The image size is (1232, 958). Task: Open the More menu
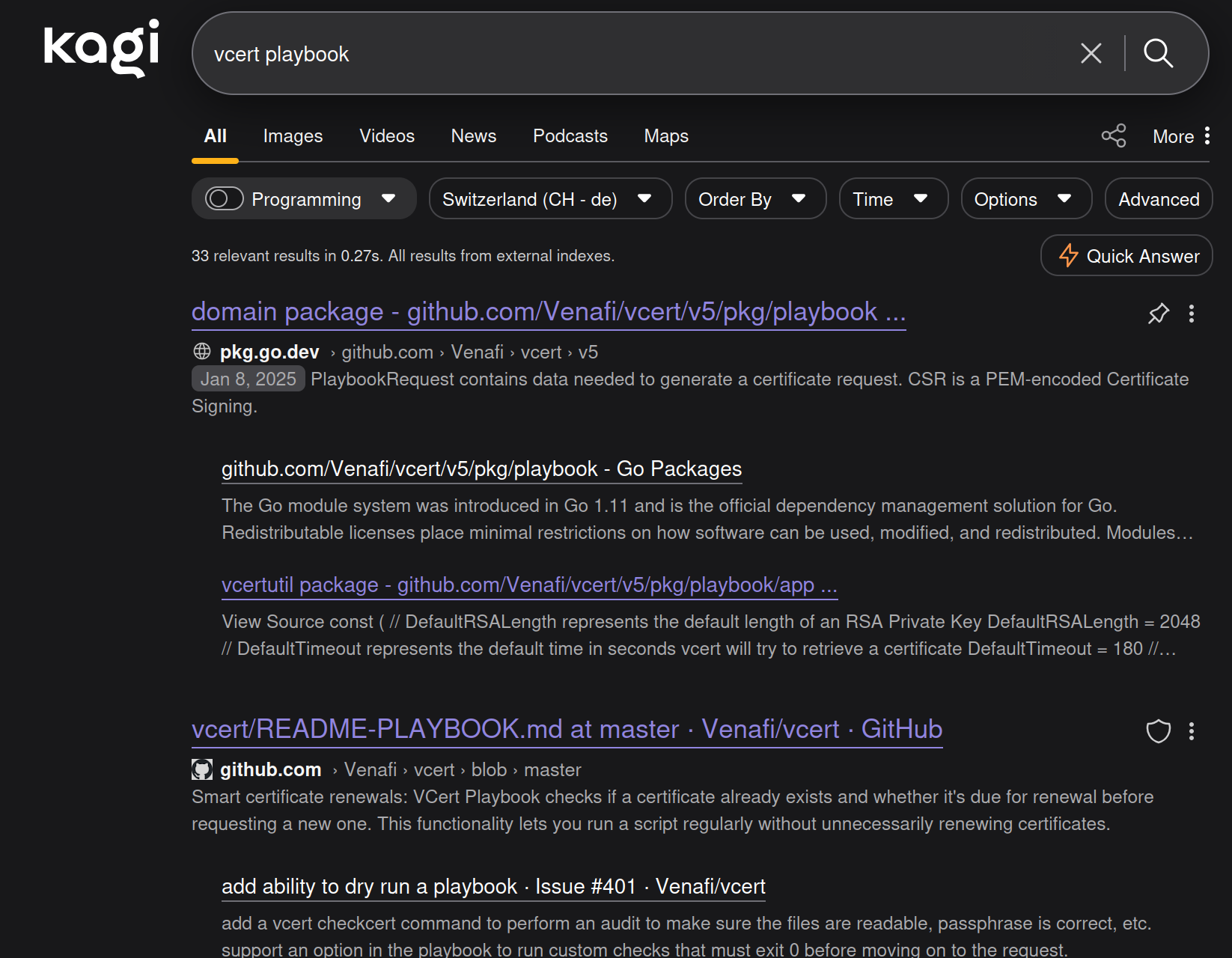(1181, 136)
